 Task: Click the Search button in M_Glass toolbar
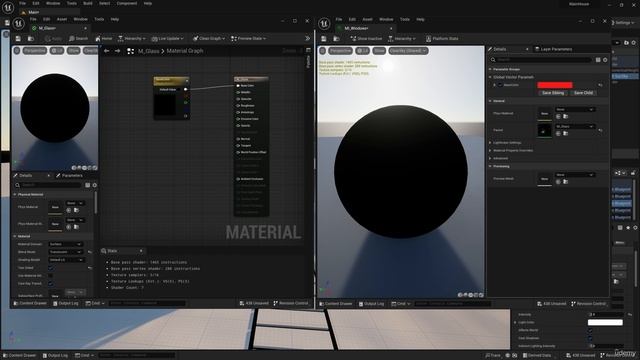point(78,38)
